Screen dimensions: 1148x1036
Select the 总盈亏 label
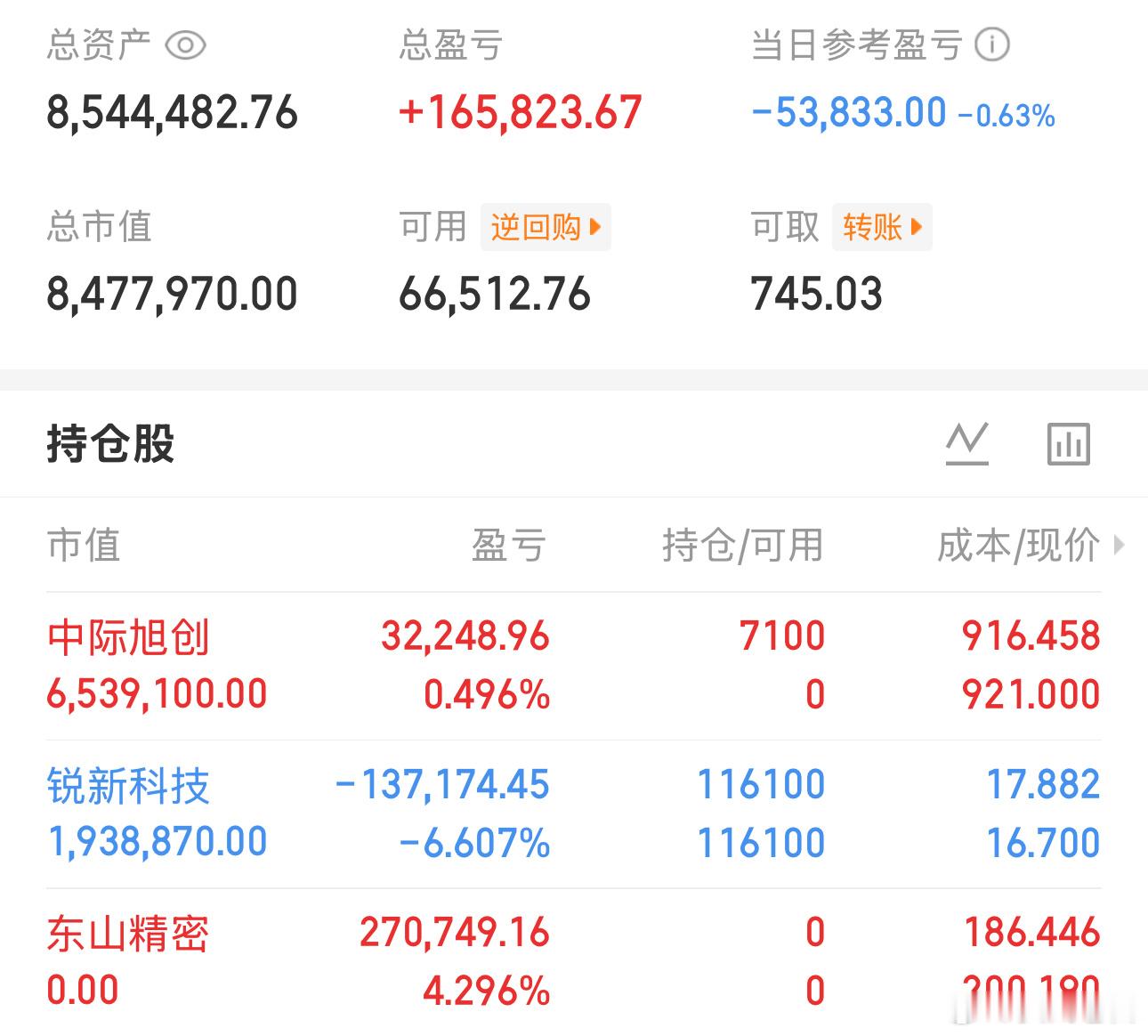click(x=451, y=45)
